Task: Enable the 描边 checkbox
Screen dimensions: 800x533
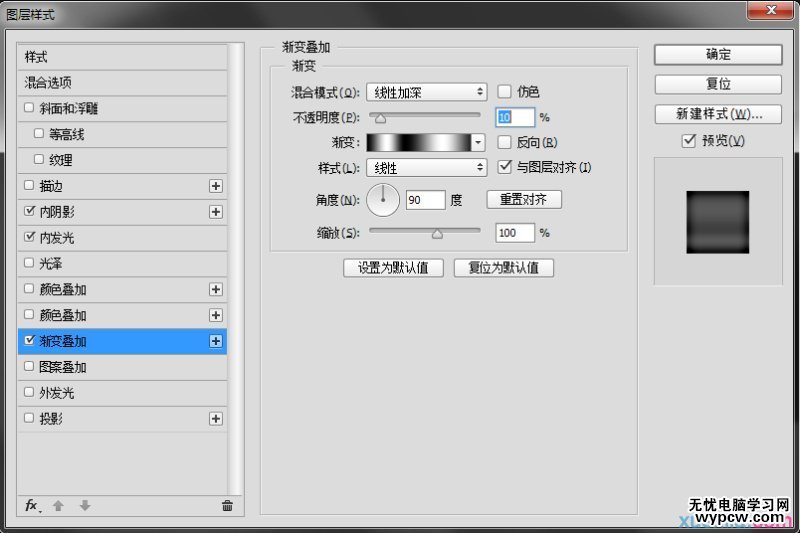Action: pyautogui.click(x=29, y=185)
